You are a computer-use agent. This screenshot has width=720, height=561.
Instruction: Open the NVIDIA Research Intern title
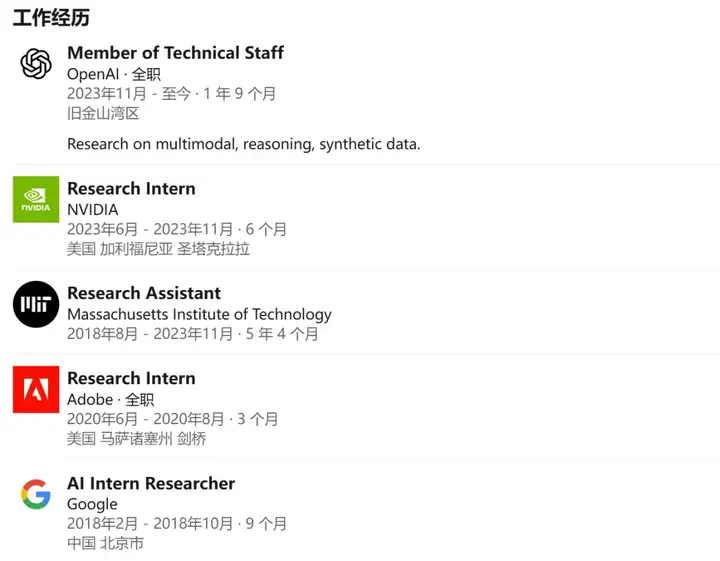click(131, 189)
